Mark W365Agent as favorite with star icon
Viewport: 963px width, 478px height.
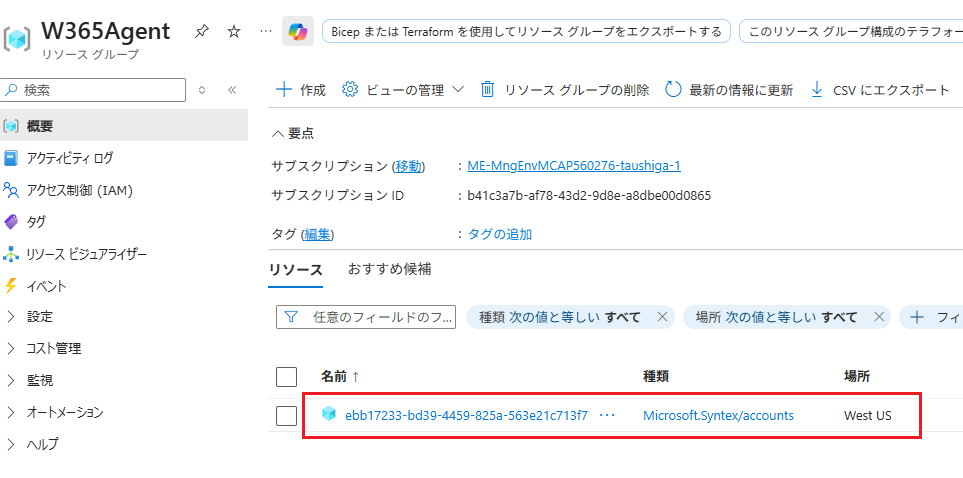(234, 32)
